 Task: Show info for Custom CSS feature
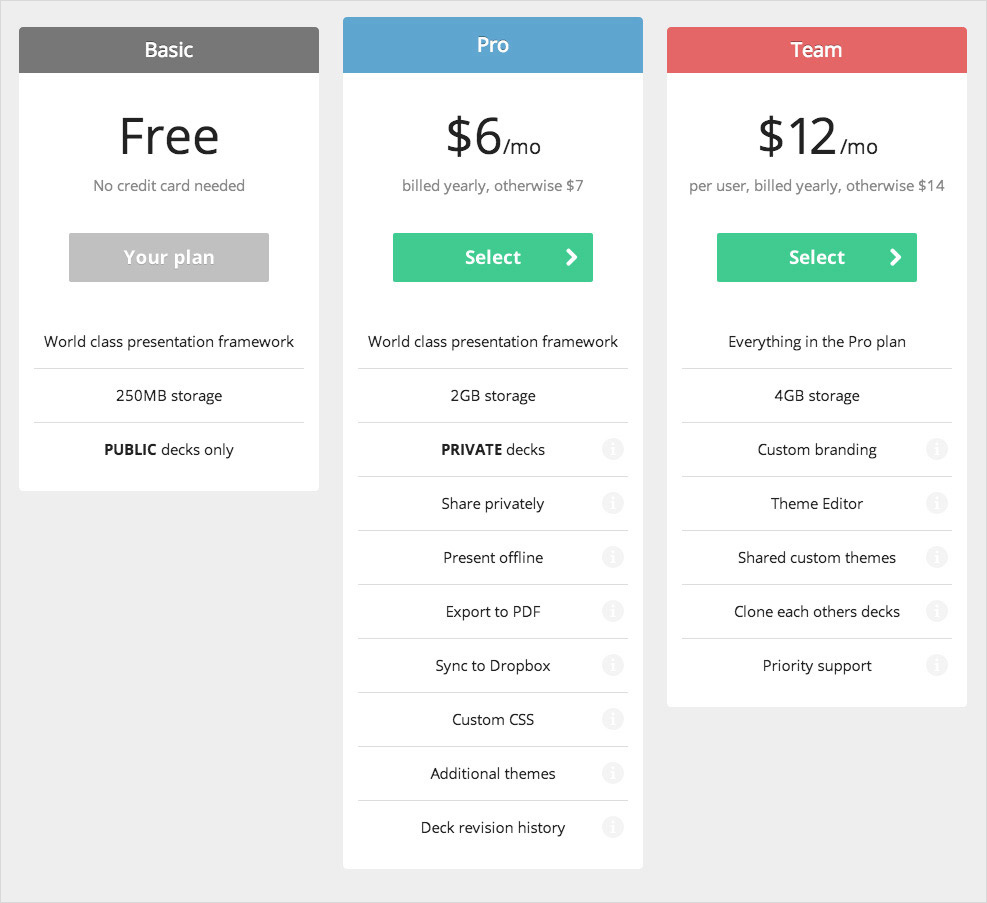613,719
